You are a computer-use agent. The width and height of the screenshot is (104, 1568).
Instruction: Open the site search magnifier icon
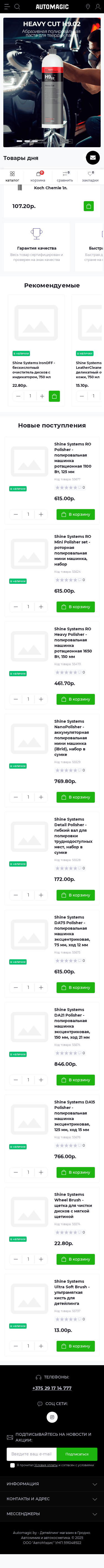(x=17, y=7)
